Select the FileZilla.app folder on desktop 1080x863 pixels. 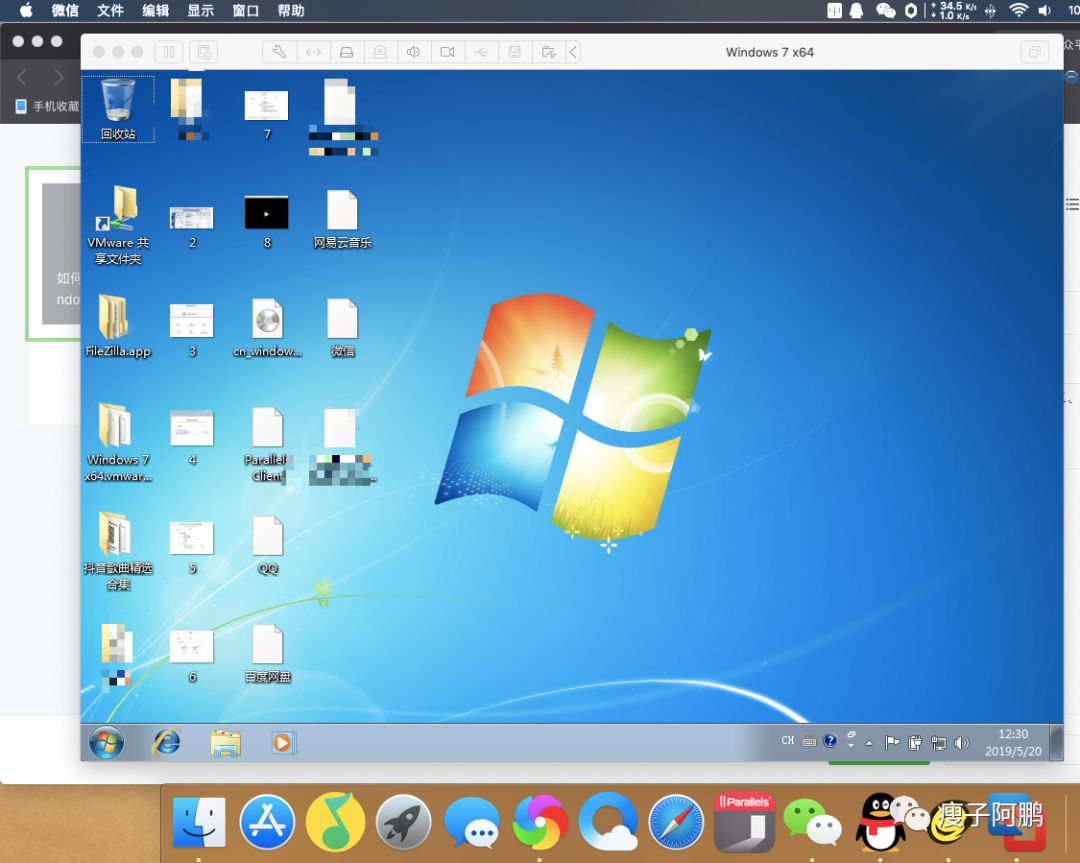click(x=118, y=326)
